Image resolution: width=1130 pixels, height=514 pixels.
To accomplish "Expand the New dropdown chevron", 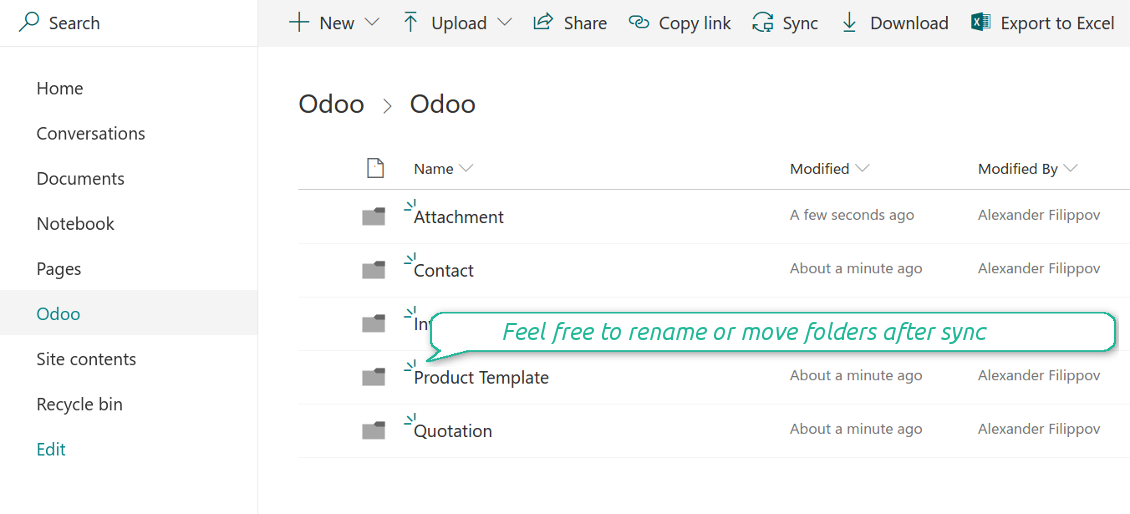I will (372, 22).
